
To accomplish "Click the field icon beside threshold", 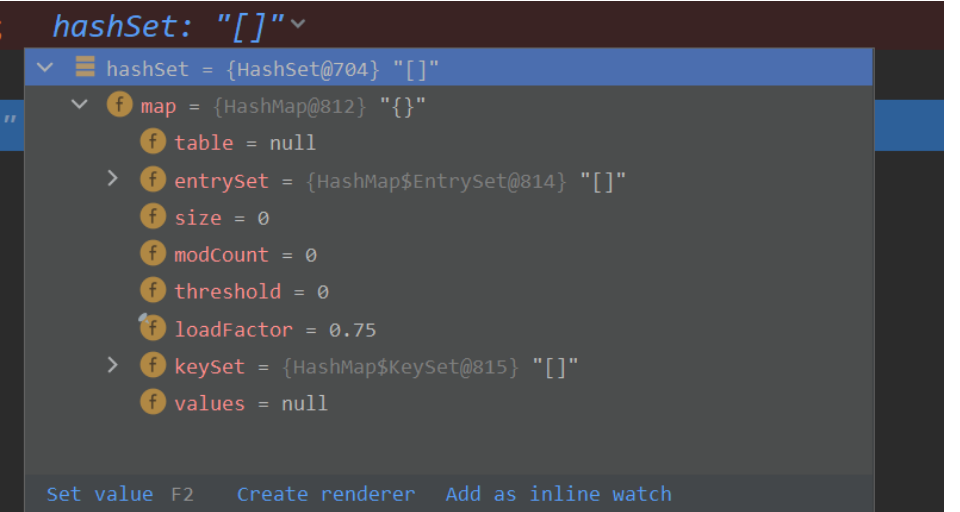I will tap(153, 291).
